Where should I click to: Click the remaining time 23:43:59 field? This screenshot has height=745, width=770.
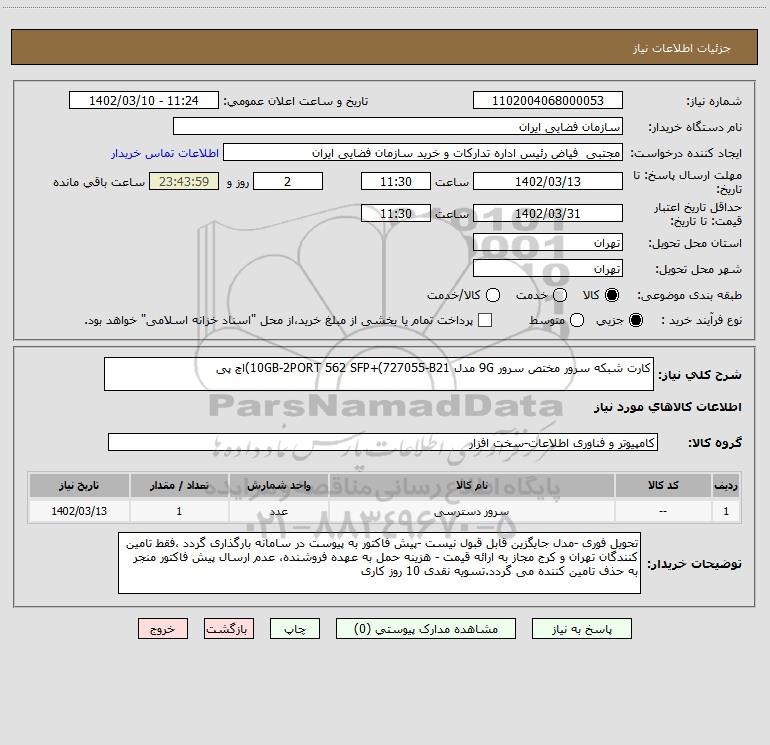click(184, 182)
